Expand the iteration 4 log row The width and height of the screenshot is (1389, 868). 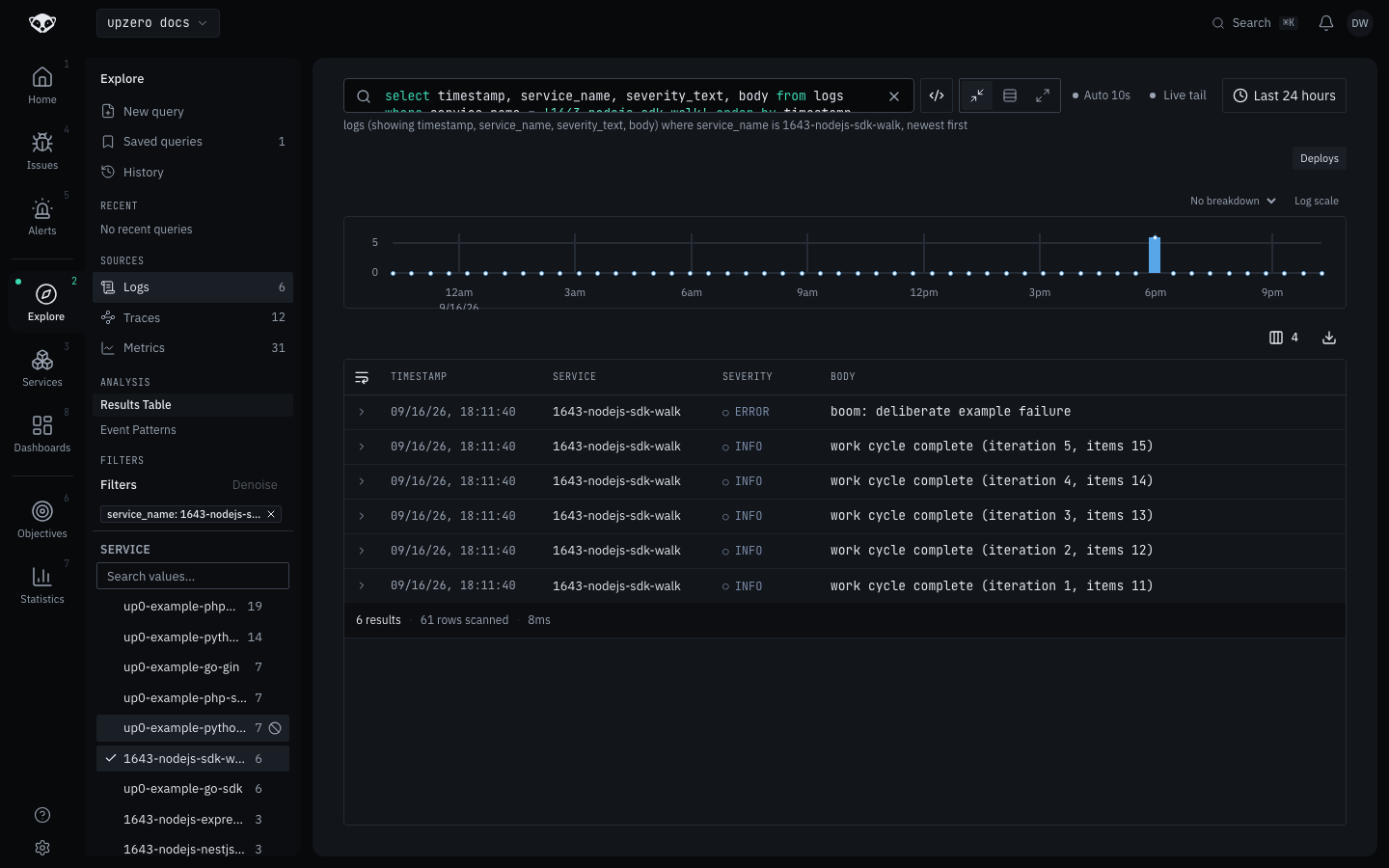[x=362, y=481]
